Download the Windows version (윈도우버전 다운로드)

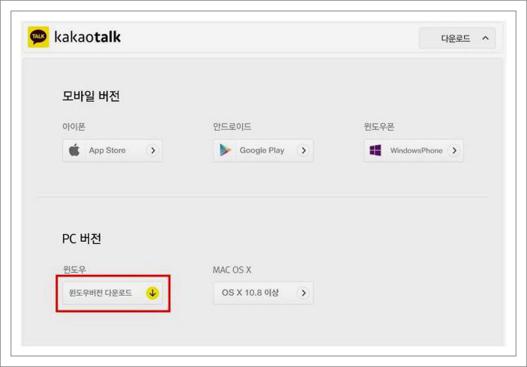tap(112, 293)
